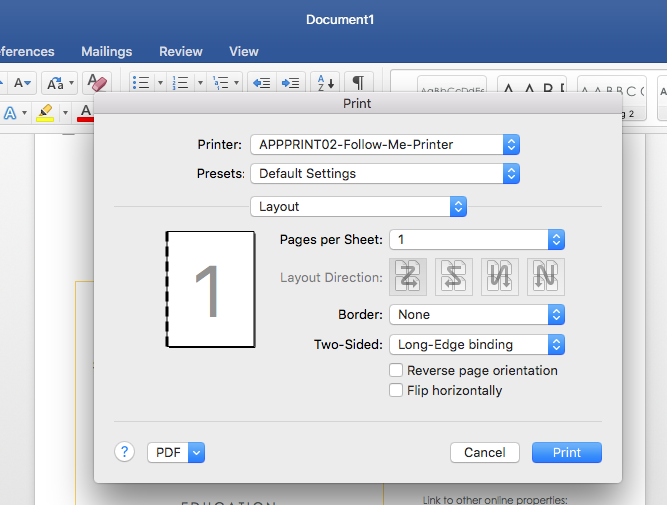The height and width of the screenshot is (505, 667).
Task: Click the text effects A icon
Action: pyautogui.click(x=10, y=113)
